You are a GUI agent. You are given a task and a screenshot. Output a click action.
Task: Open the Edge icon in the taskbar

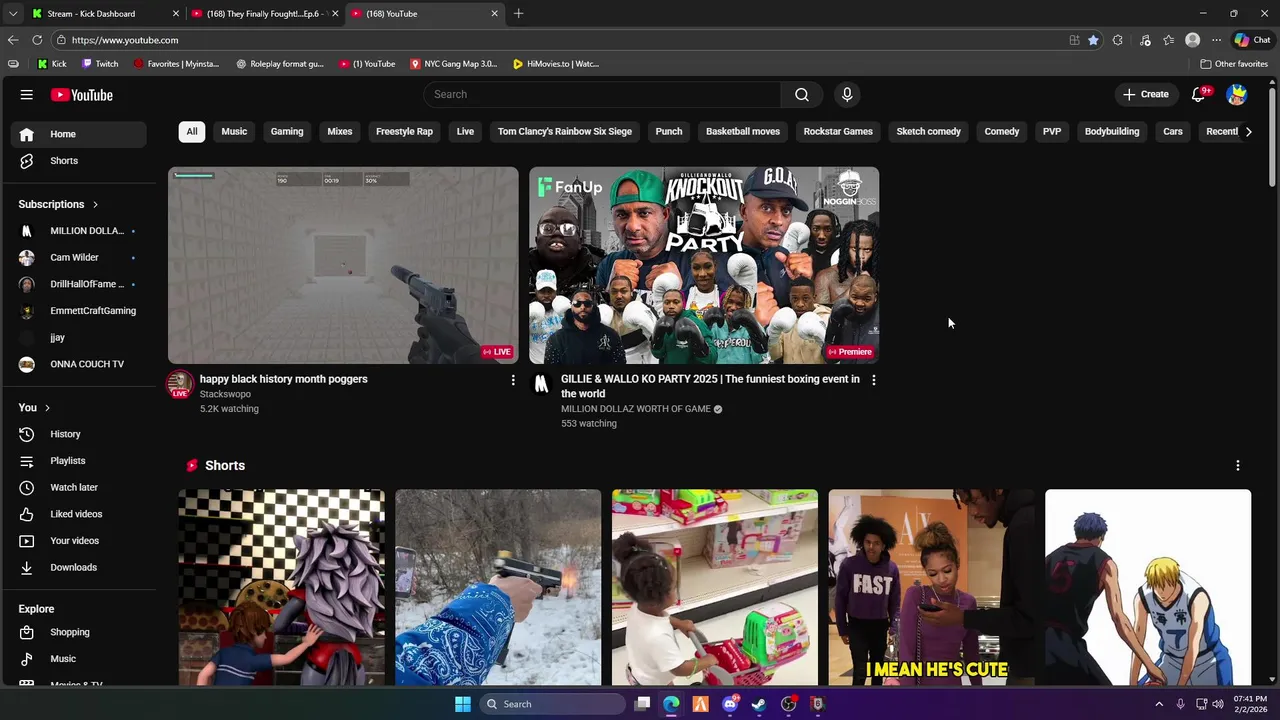tap(671, 704)
